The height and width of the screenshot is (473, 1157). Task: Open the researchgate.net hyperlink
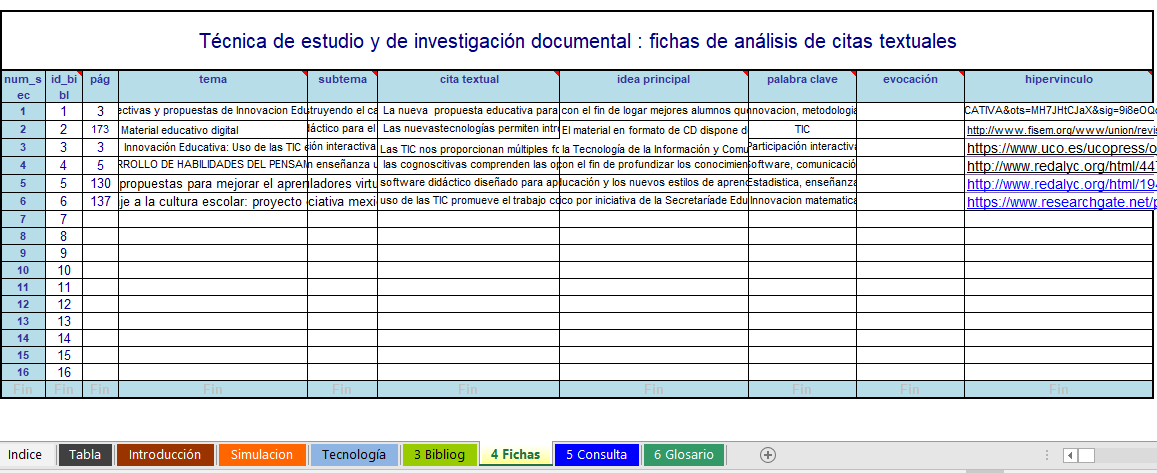[1059, 201]
